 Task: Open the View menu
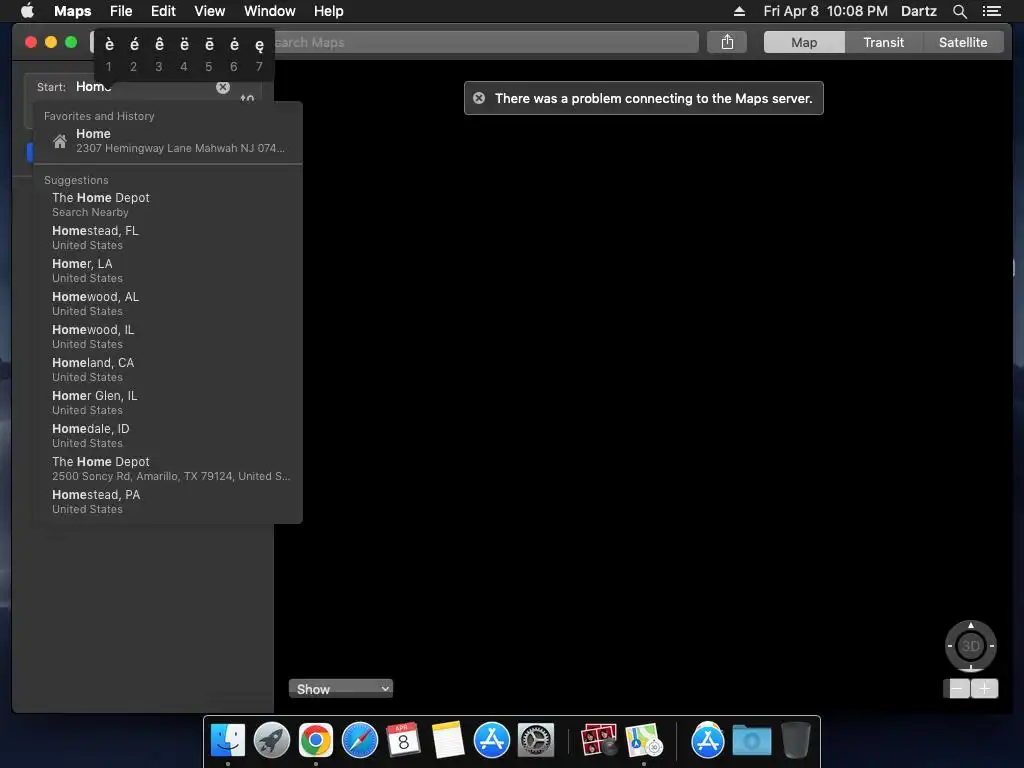[210, 11]
